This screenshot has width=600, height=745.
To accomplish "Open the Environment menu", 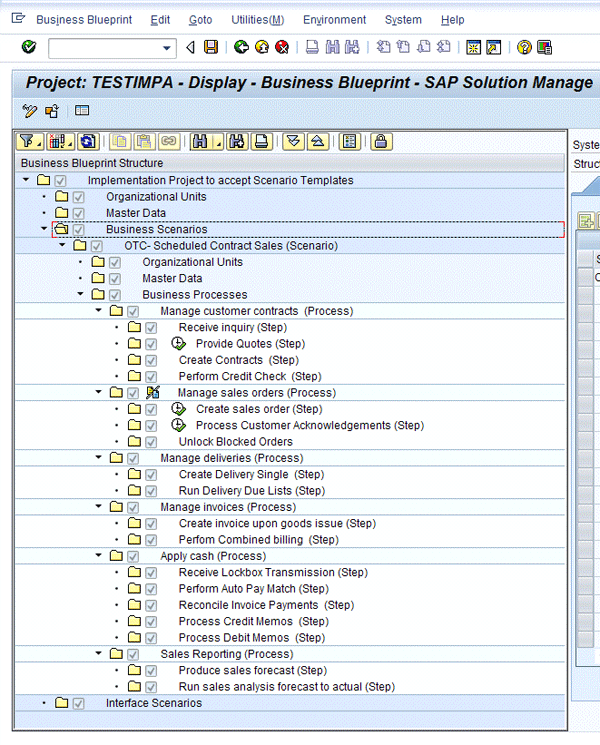I will click(334, 20).
